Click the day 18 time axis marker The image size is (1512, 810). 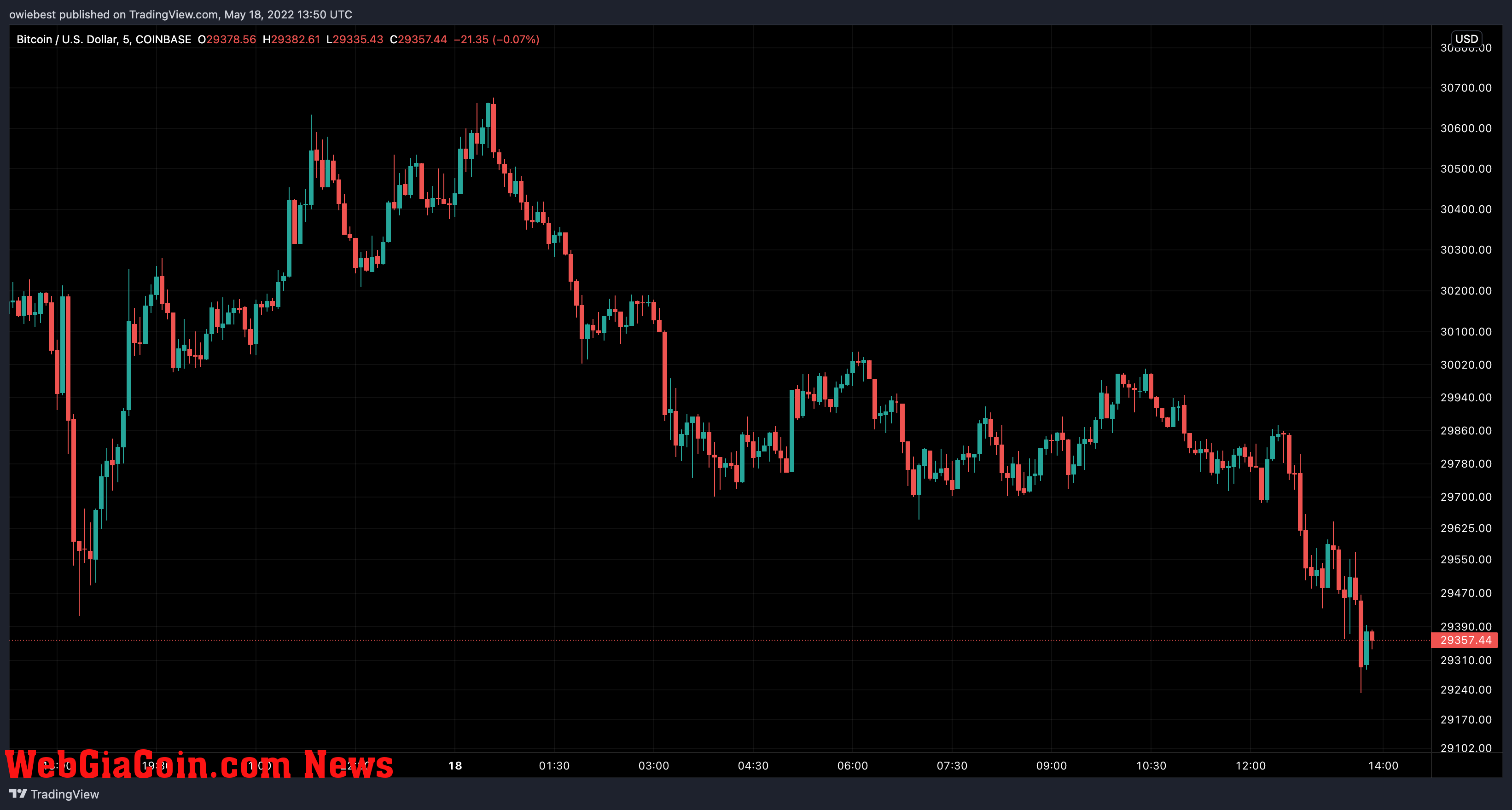455,765
